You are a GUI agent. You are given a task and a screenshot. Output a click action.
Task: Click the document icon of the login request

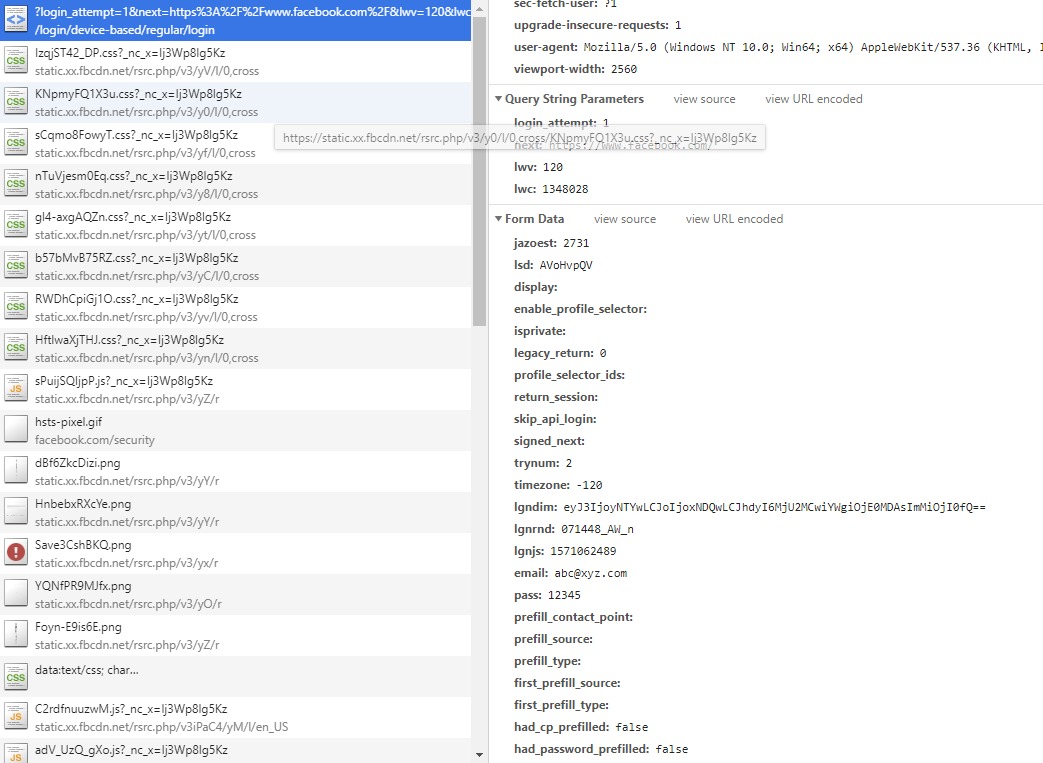pyautogui.click(x=16, y=20)
